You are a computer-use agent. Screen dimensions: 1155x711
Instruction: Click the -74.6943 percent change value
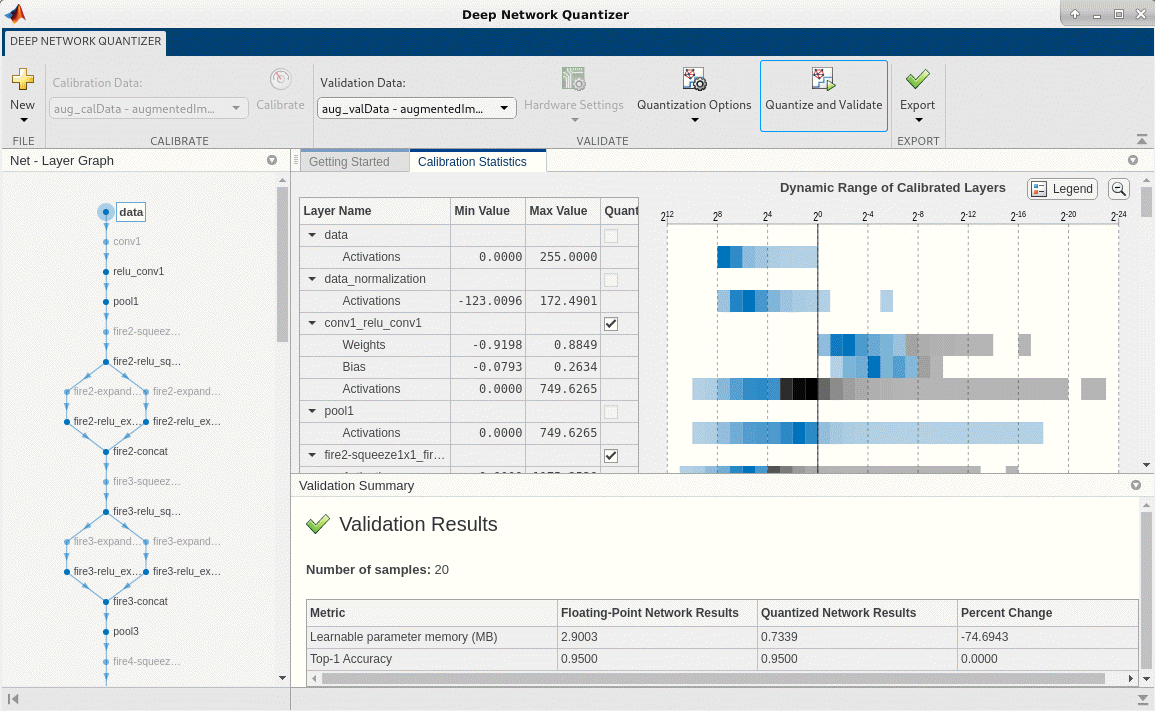985,637
